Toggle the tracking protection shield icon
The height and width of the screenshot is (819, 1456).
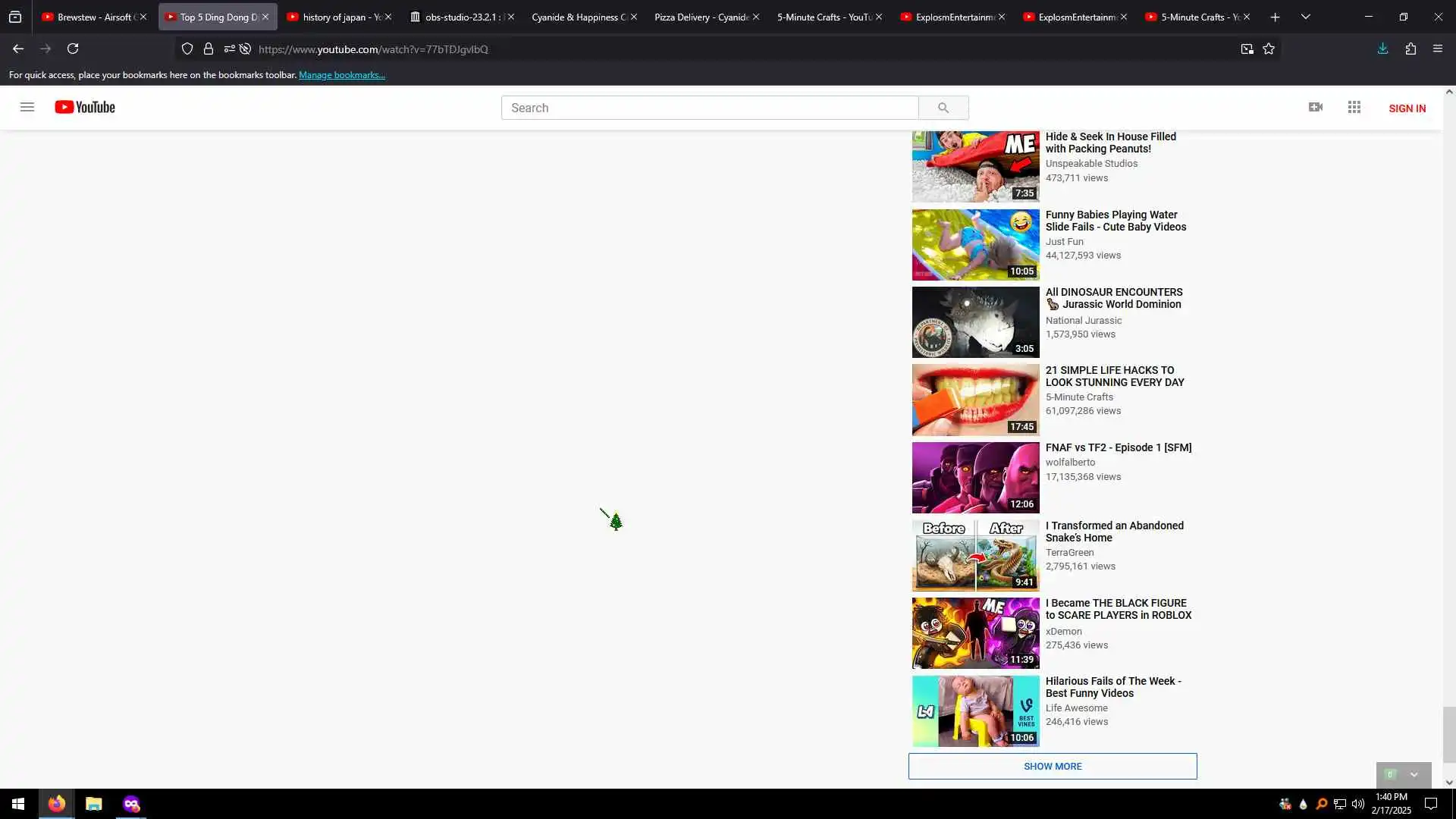coord(187,49)
